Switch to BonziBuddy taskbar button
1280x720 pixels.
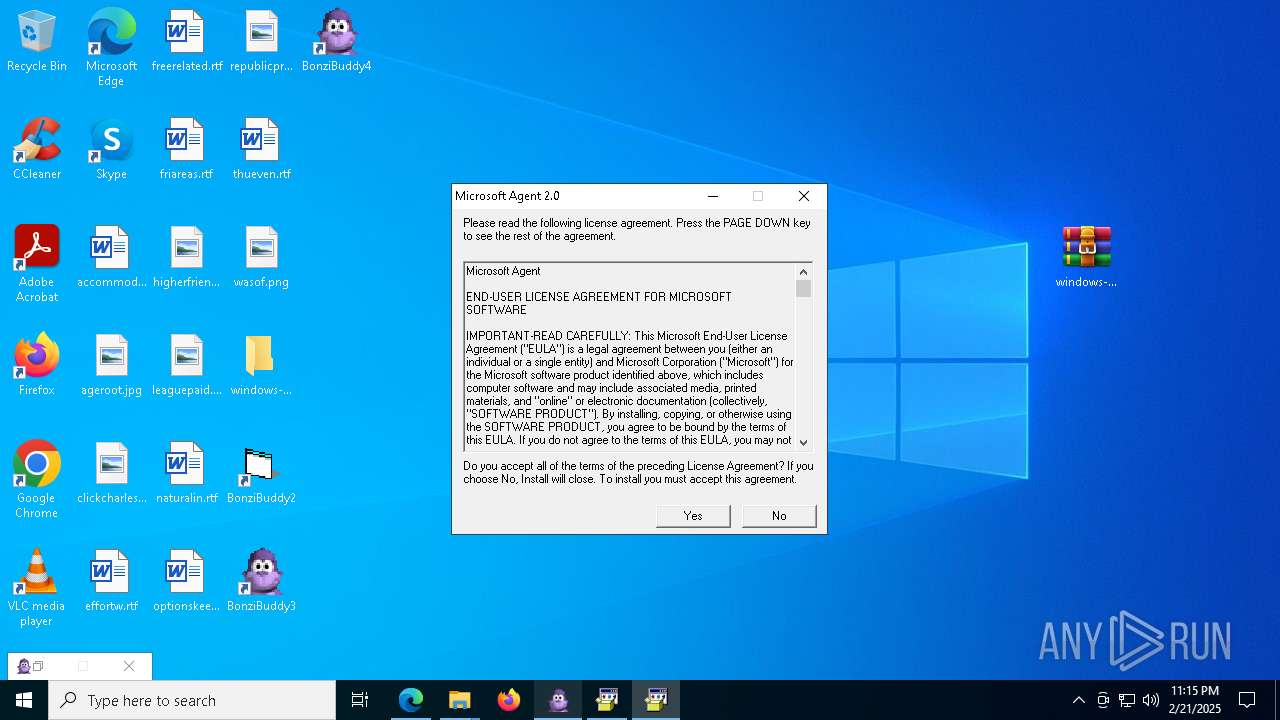[x=558, y=700]
